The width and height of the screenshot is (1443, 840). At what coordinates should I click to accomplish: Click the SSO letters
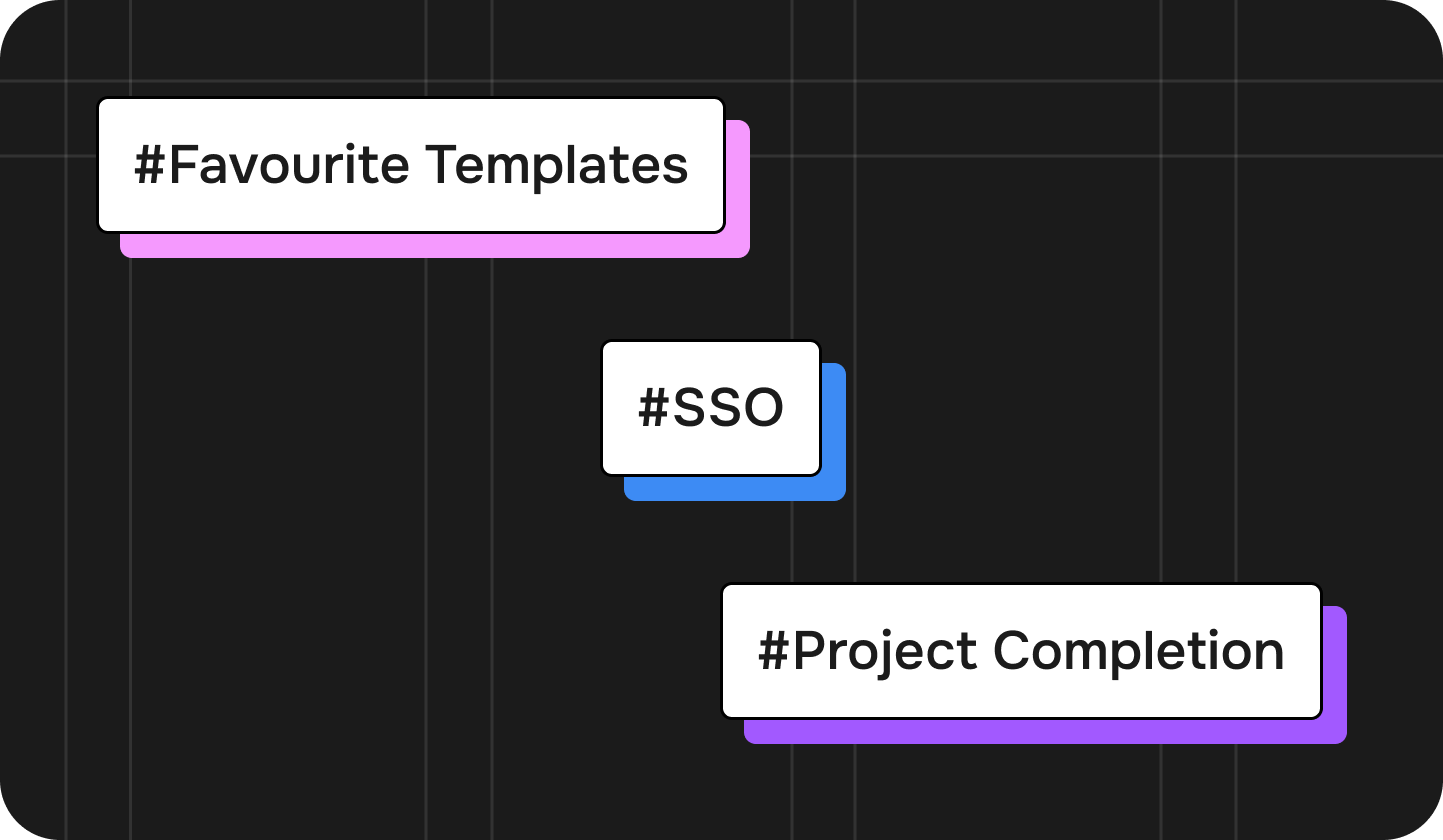[x=727, y=409]
